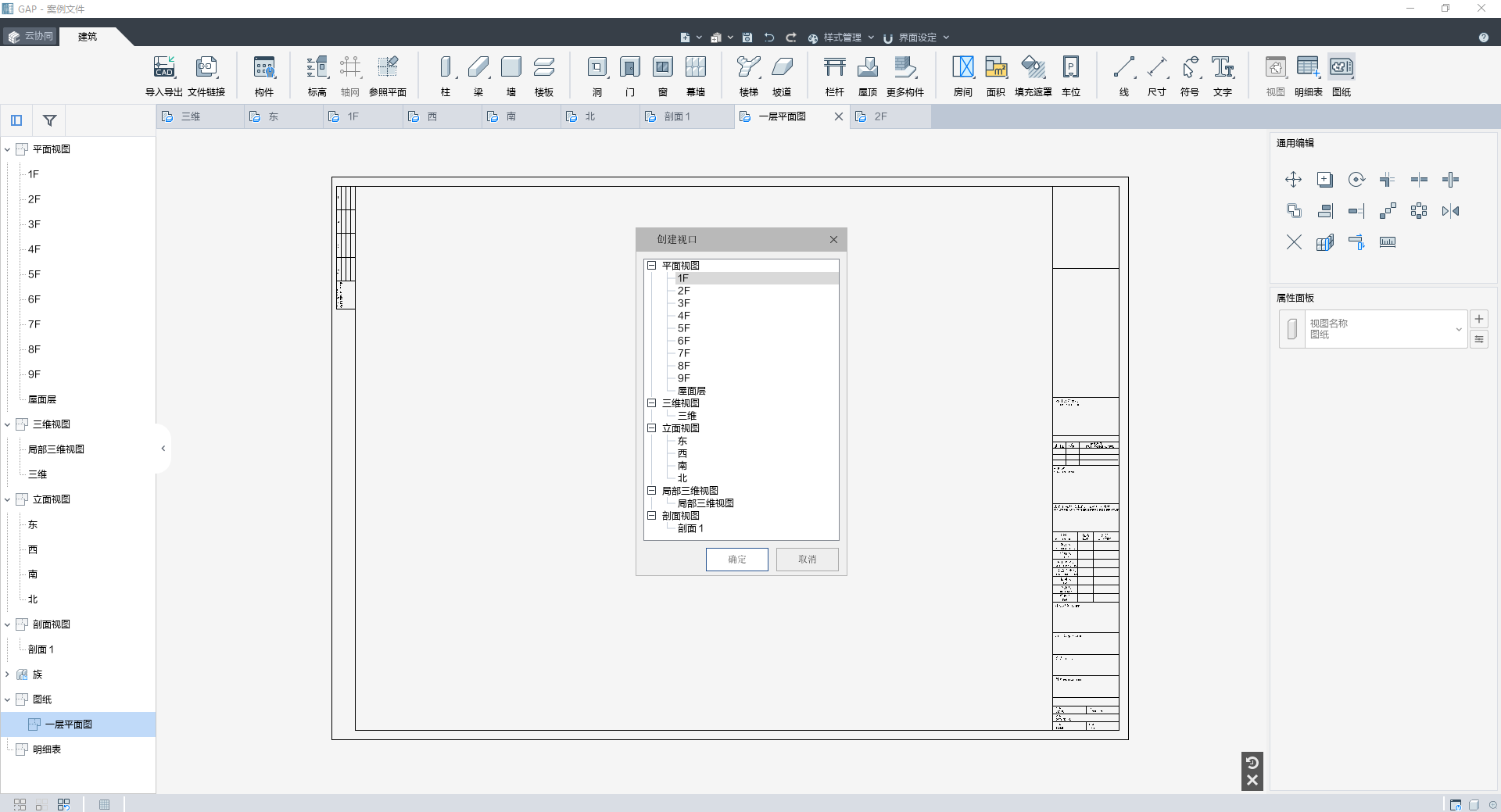Select 3F in the dialog view list

tap(684, 303)
